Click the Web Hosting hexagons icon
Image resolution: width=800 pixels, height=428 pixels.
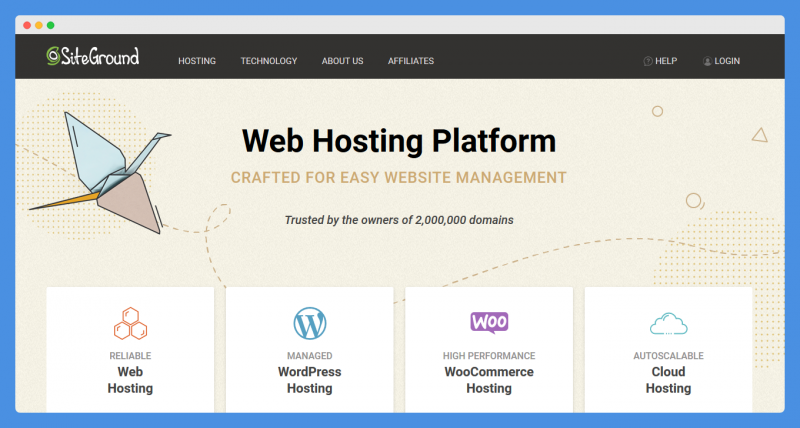coord(130,323)
